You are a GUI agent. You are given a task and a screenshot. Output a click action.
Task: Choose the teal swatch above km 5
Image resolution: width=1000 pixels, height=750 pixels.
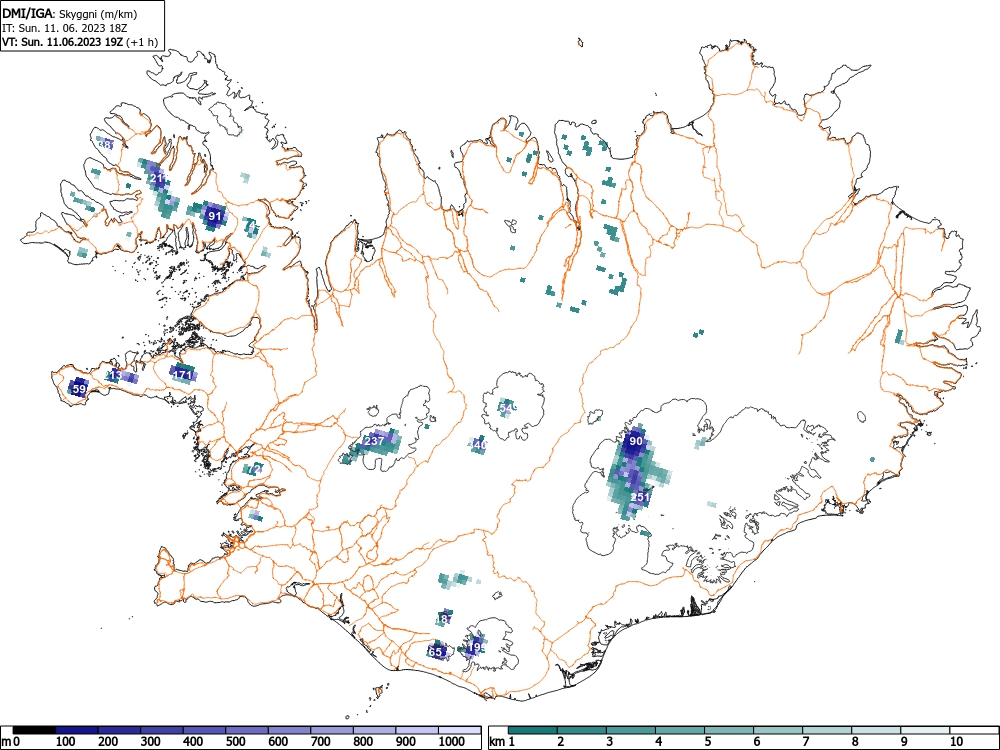click(x=728, y=730)
